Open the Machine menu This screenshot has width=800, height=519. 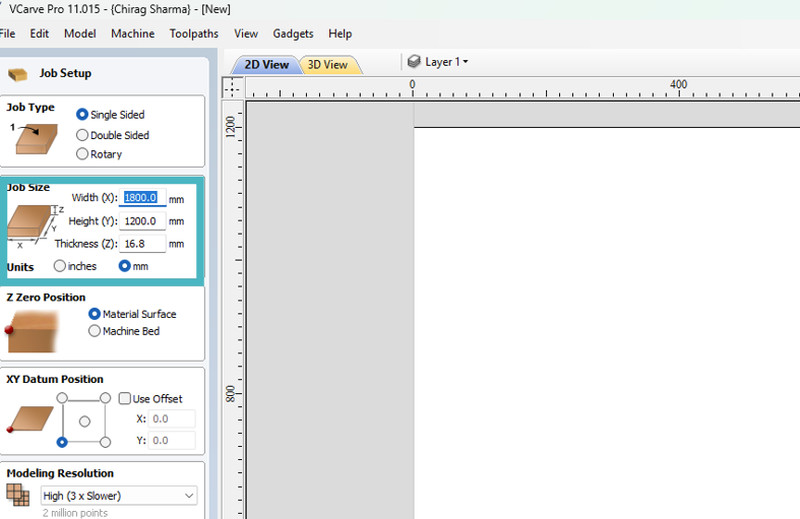133,34
